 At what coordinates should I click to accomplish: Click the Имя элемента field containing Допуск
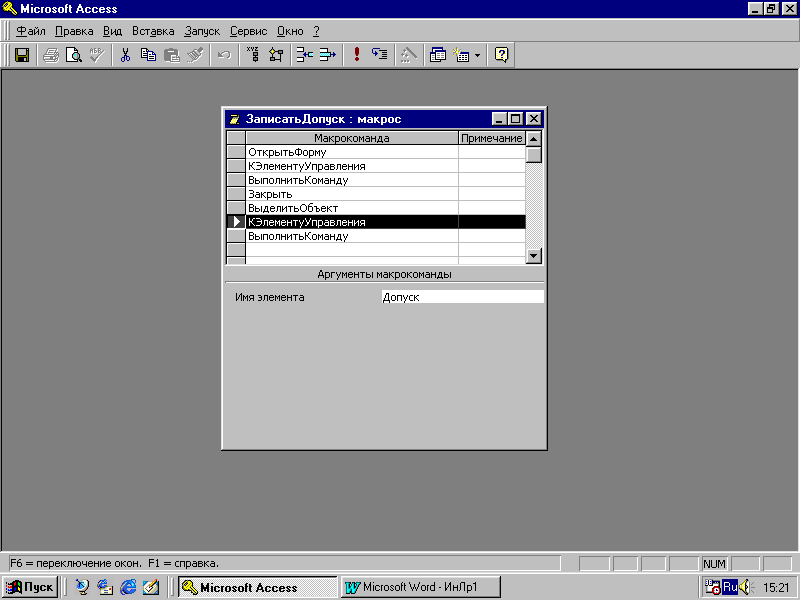[462, 297]
